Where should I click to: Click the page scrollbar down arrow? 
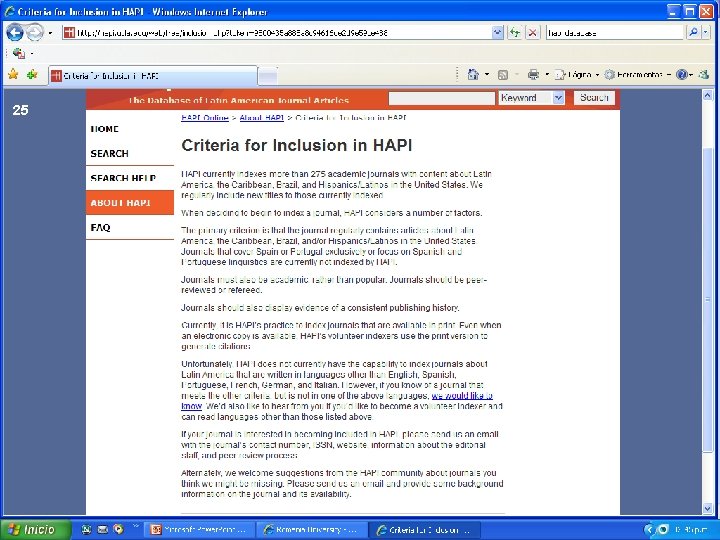coord(707,508)
